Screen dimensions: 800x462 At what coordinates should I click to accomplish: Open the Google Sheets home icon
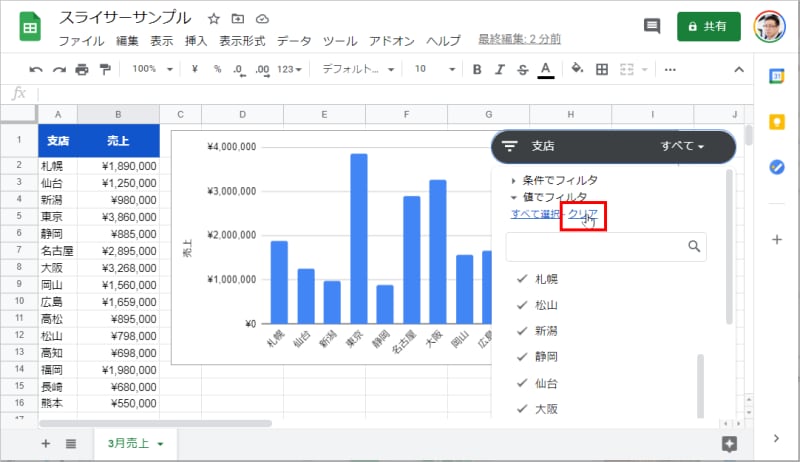click(x=30, y=27)
